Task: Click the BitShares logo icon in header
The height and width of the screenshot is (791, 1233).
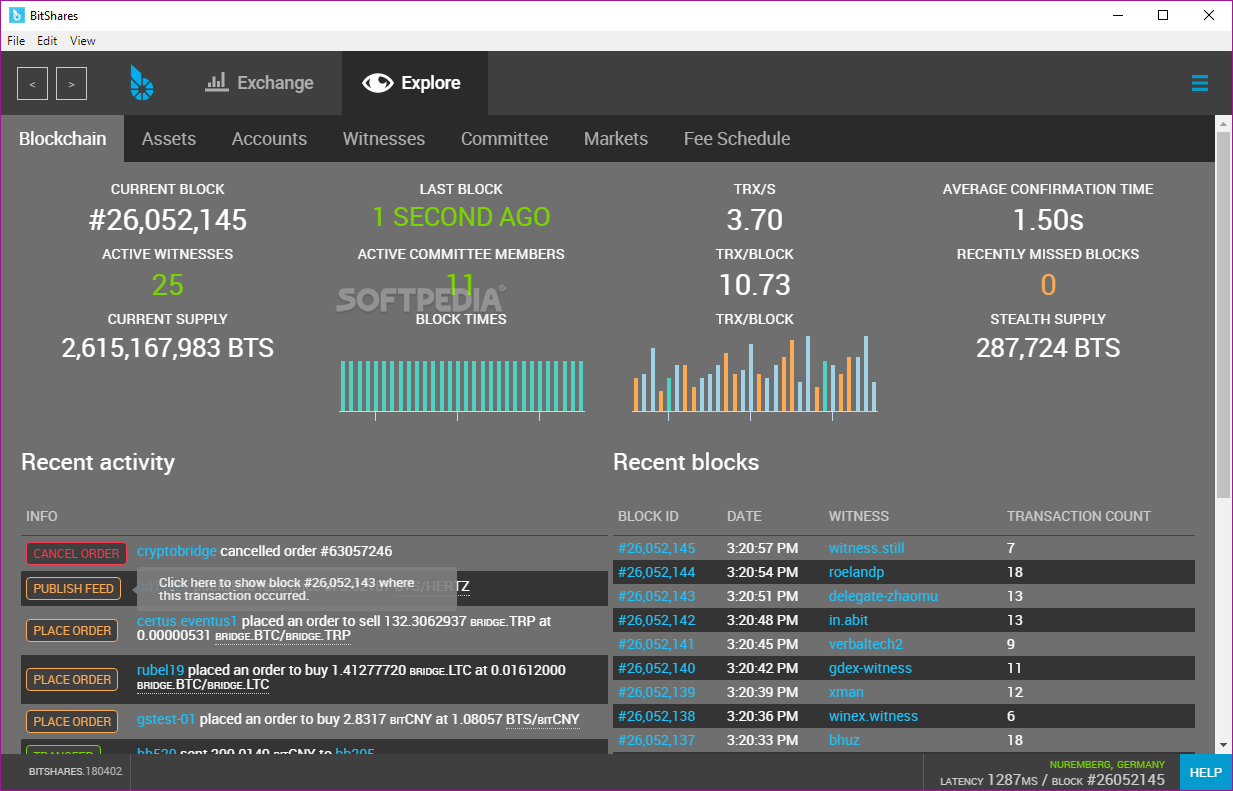Action: point(141,83)
